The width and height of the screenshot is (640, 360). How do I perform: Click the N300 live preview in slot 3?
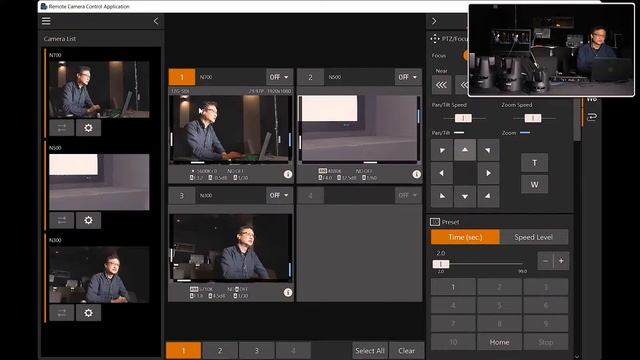click(x=231, y=248)
